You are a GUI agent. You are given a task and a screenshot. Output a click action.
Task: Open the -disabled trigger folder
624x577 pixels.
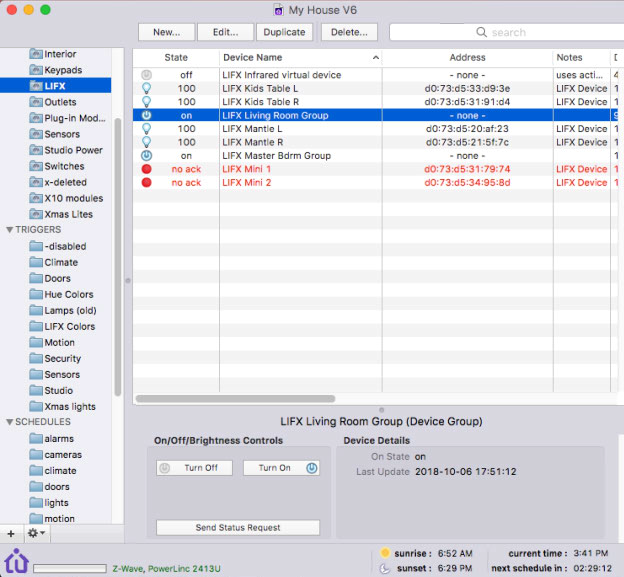point(58,246)
